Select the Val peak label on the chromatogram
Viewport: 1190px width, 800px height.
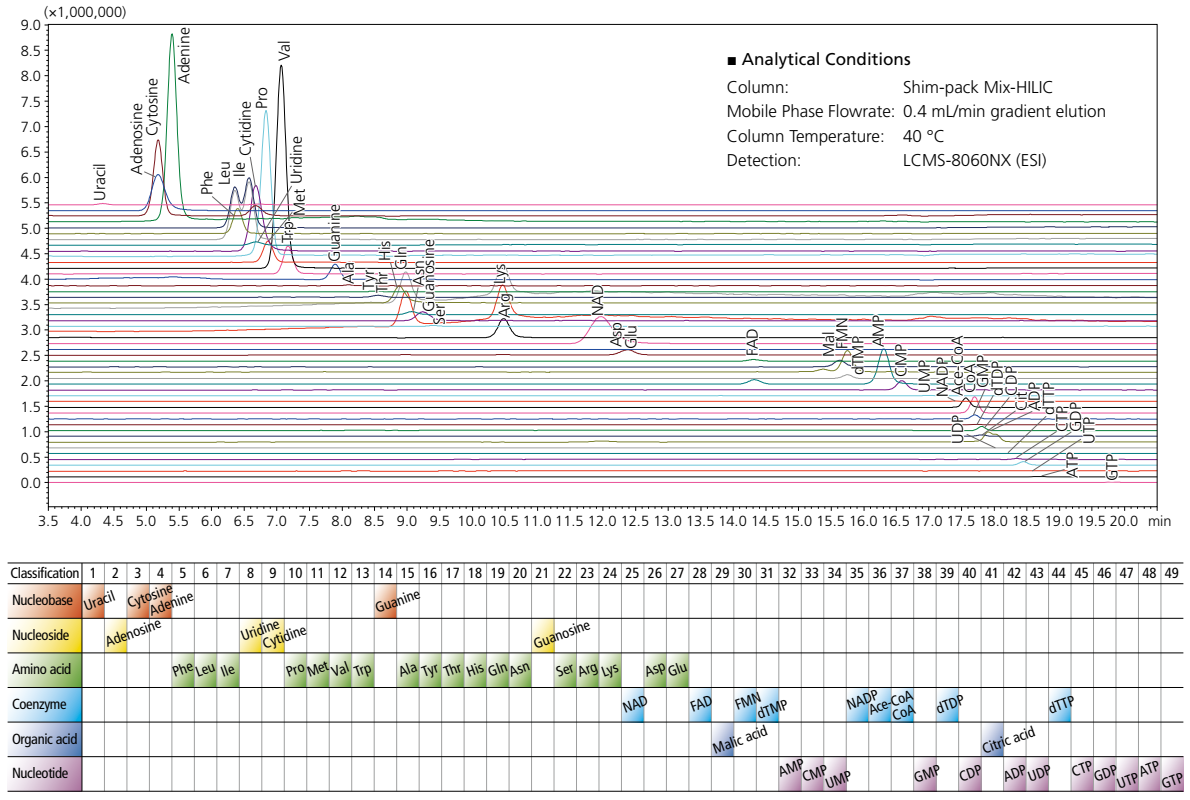click(285, 52)
